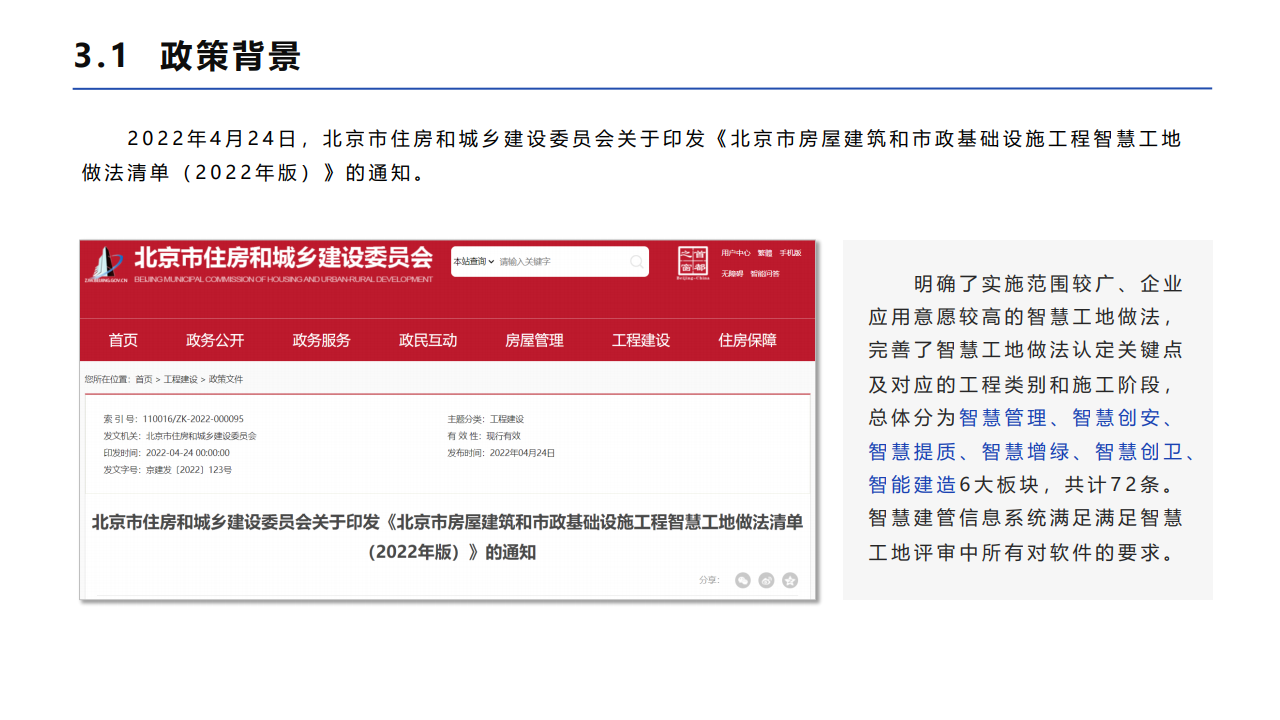1280x720 pixels.
Task: Click 政策文件 in the breadcrumb
Action: pyautogui.click(x=226, y=380)
